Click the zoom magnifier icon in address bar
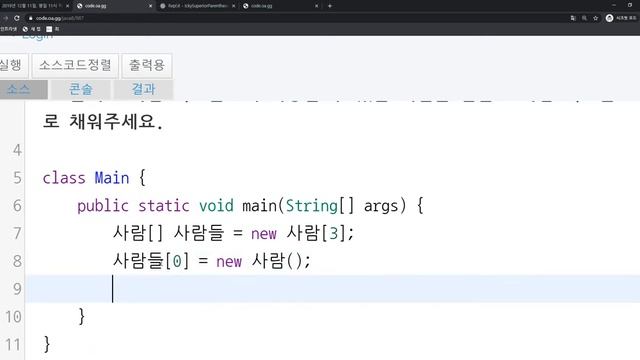This screenshot has width=640, height=360. pyautogui.click(x=584, y=18)
